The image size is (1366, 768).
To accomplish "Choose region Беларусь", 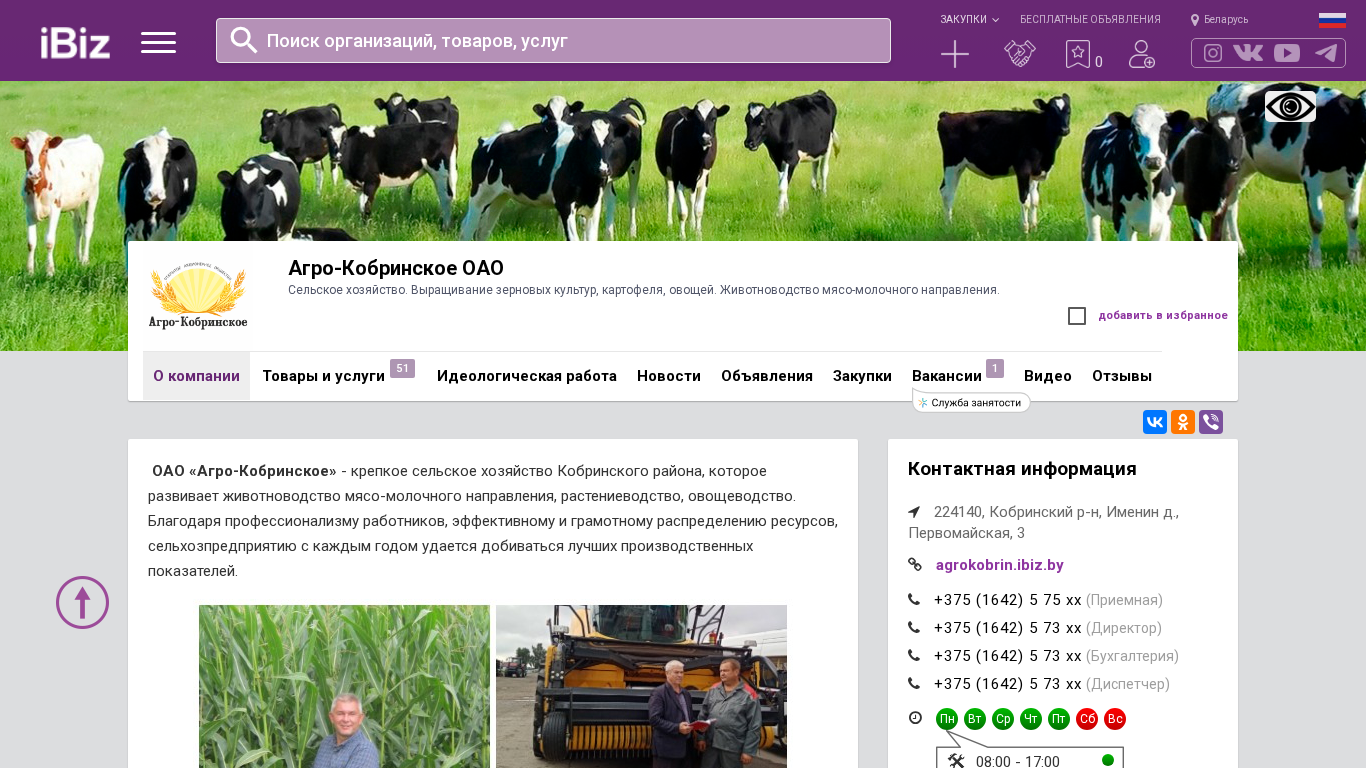I will 1219,20.
